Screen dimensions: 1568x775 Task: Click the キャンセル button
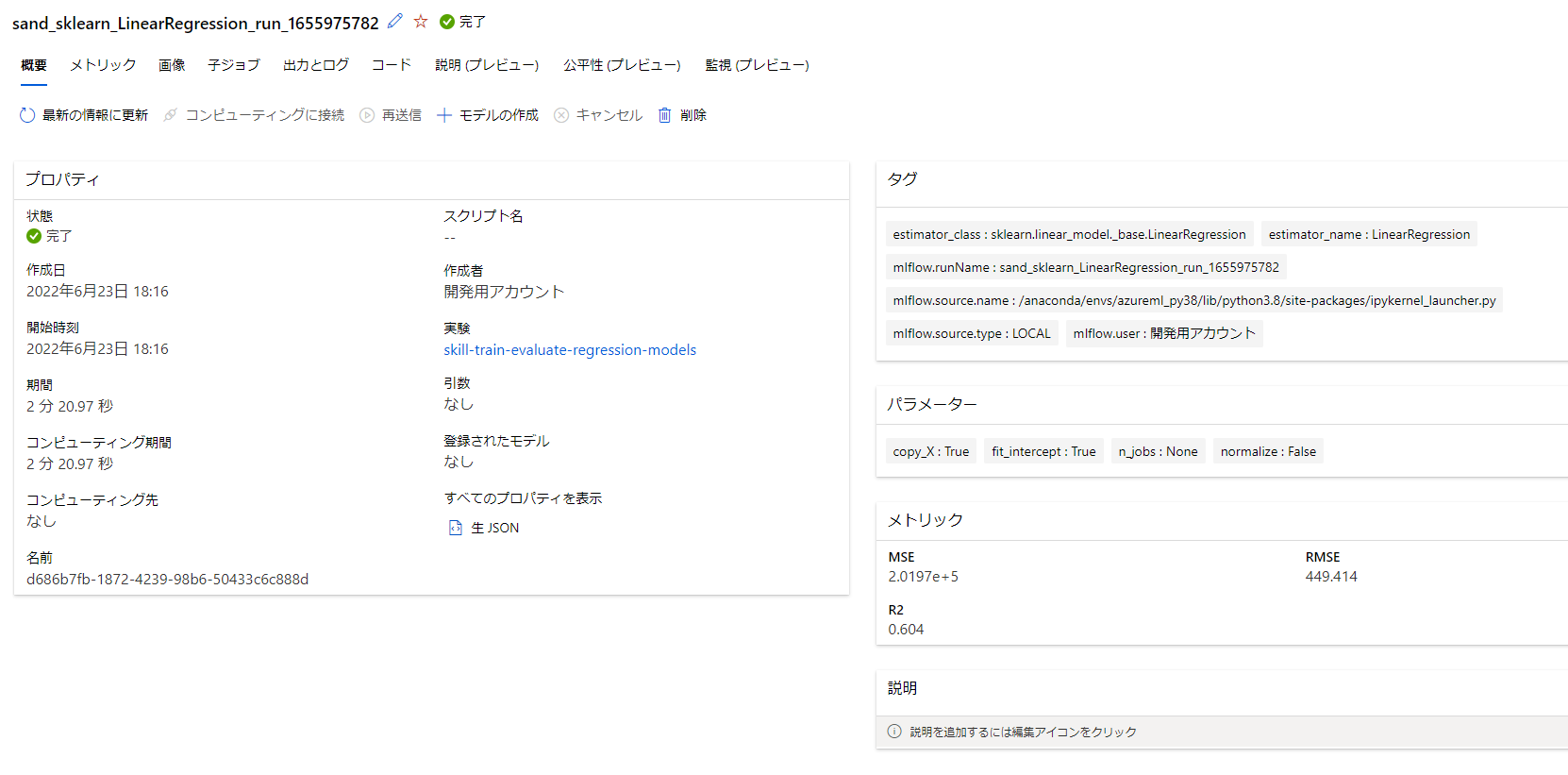pos(598,115)
